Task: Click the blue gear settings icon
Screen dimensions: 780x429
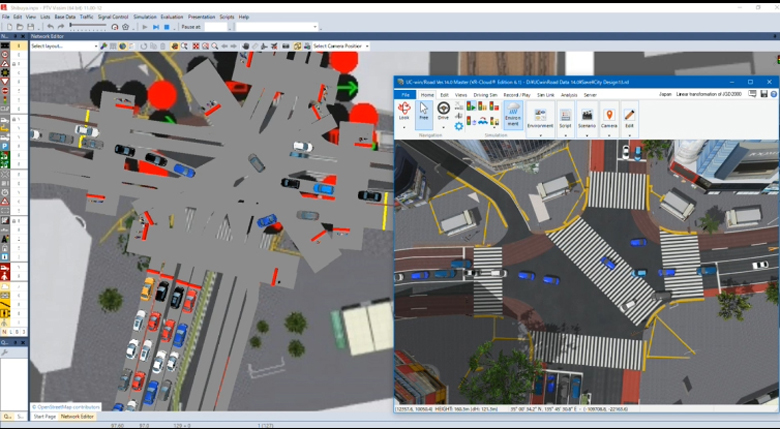Action: click(x=459, y=126)
